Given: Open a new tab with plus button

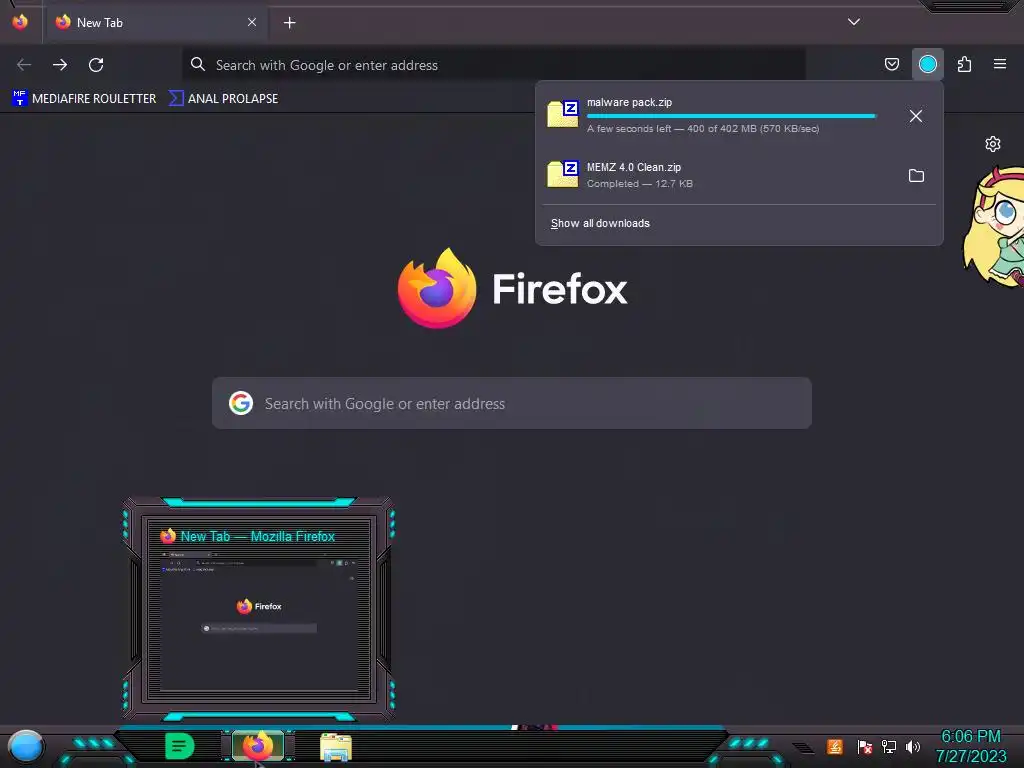Looking at the screenshot, I should click(x=289, y=23).
